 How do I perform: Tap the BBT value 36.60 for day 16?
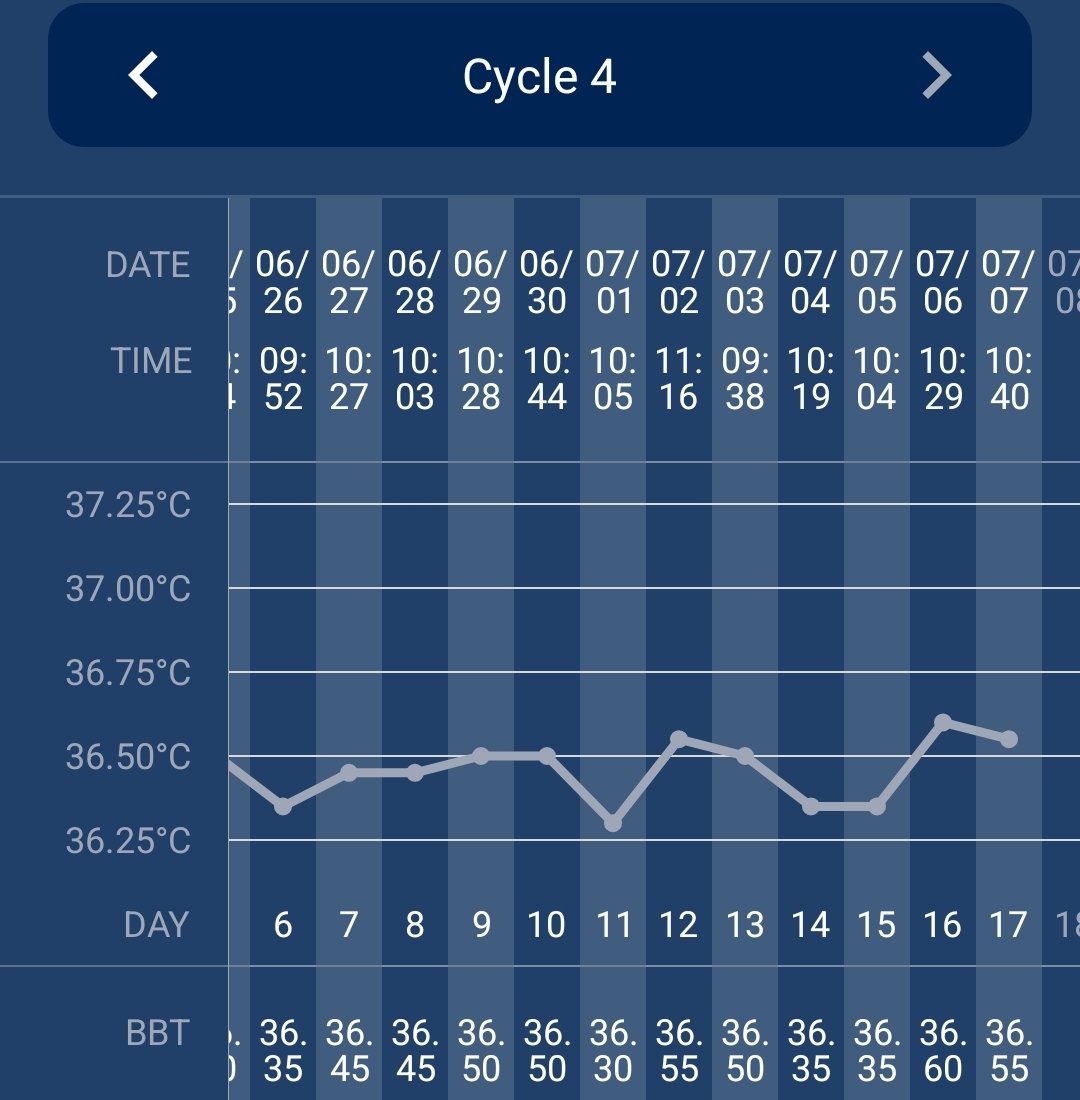coord(942,1050)
